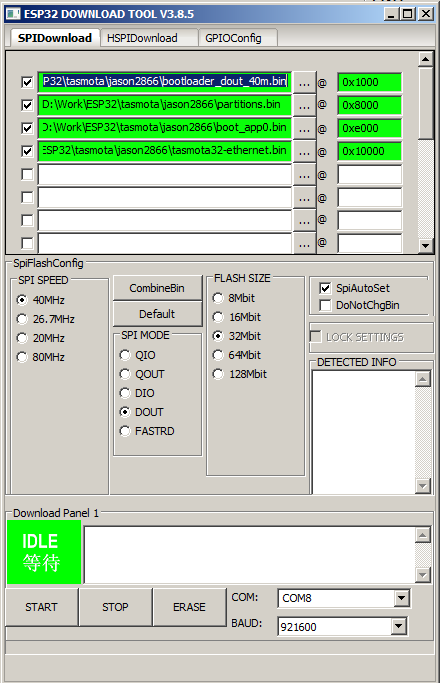The width and height of the screenshot is (440, 683).
Task: Click ellipsis browse button for partitions.bin row
Action: (305, 106)
